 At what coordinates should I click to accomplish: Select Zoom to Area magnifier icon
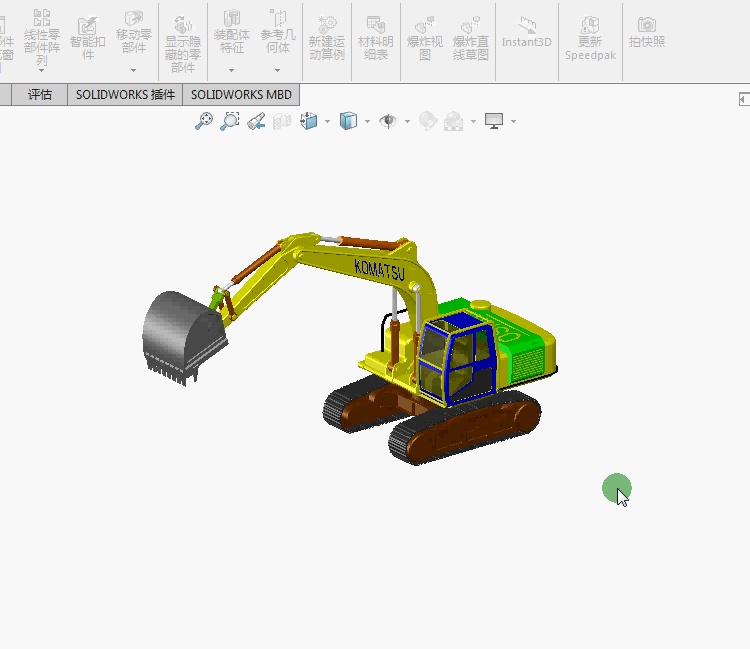pos(230,121)
